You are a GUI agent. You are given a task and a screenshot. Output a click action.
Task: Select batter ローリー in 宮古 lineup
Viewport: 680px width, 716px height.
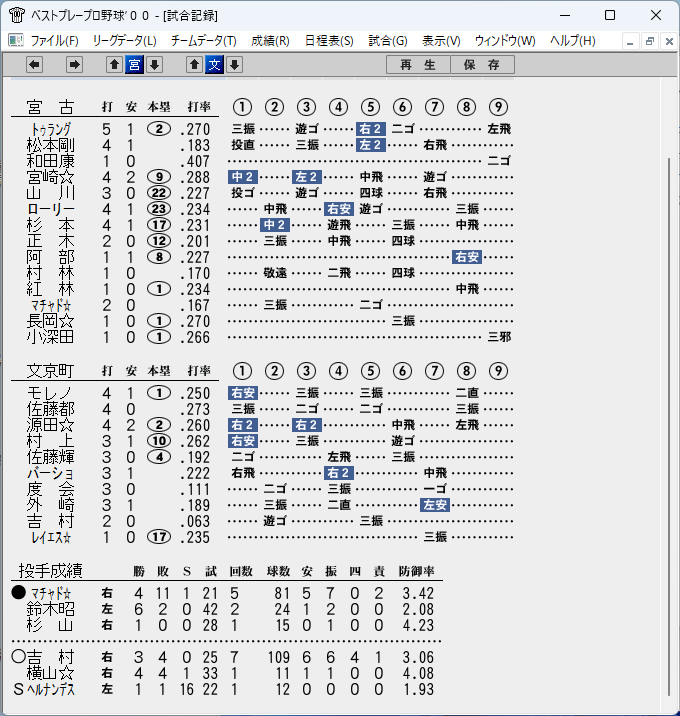pos(50,209)
